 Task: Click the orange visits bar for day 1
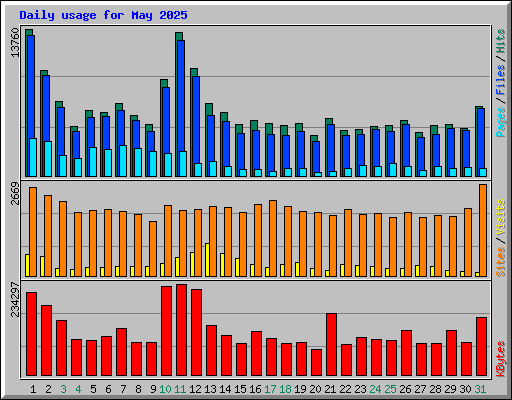33,232
